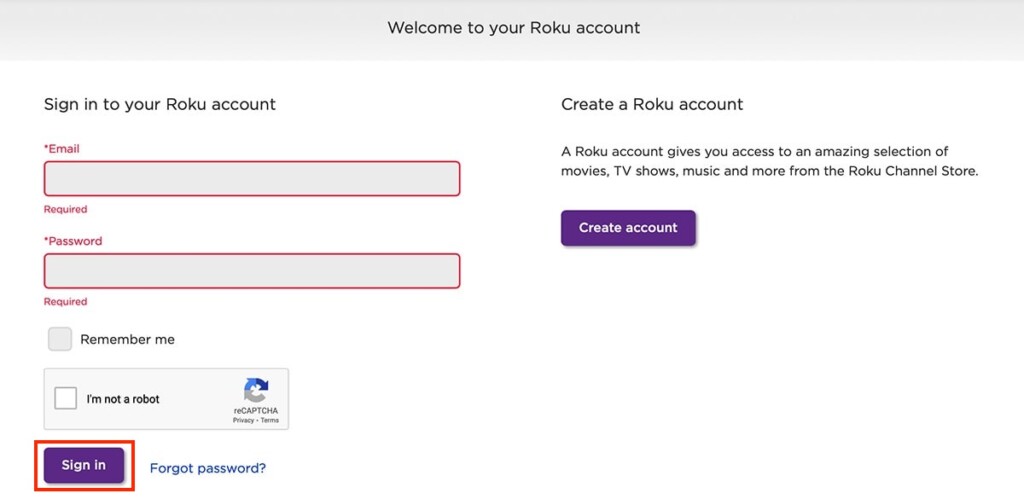This screenshot has width=1024, height=499.
Task: Open the reCAPTCHA Privacy link
Action: [244, 421]
